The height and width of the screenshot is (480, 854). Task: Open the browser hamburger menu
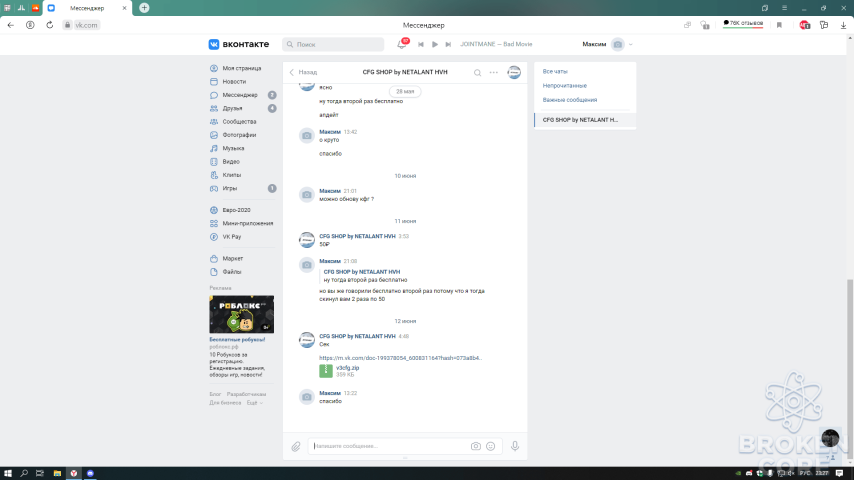point(784,8)
